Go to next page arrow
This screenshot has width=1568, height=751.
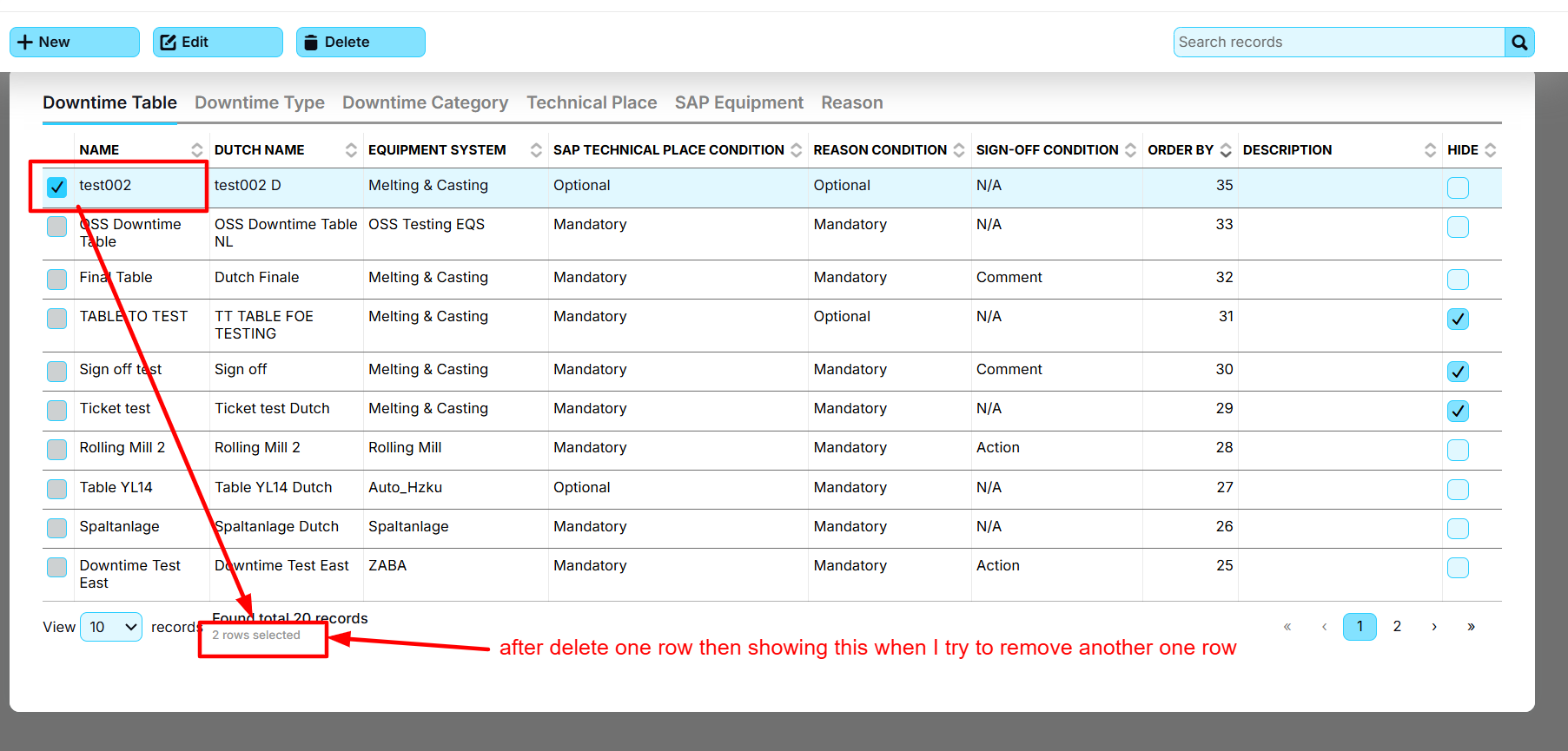1434,627
